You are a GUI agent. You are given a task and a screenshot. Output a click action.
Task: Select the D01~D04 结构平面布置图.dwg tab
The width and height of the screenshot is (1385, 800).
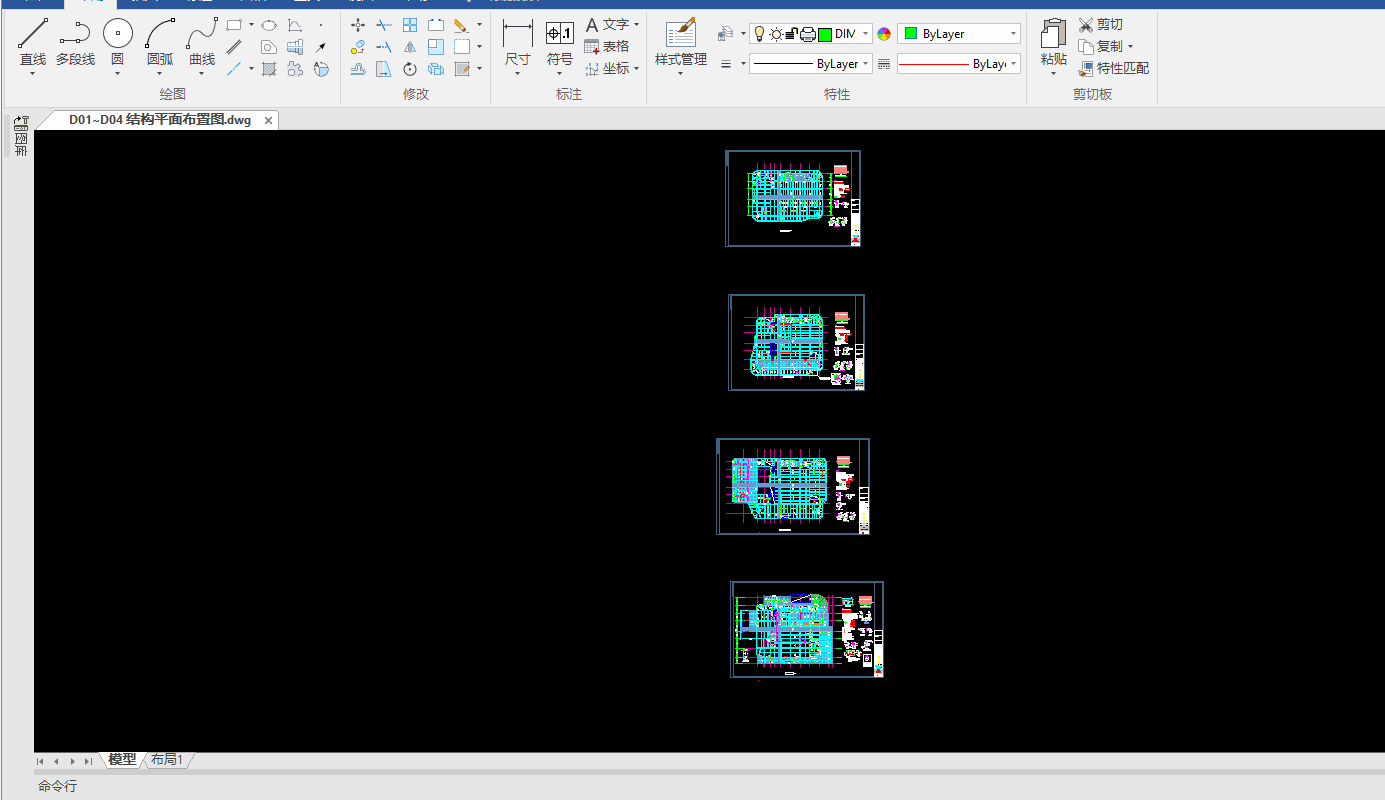[x=160, y=120]
